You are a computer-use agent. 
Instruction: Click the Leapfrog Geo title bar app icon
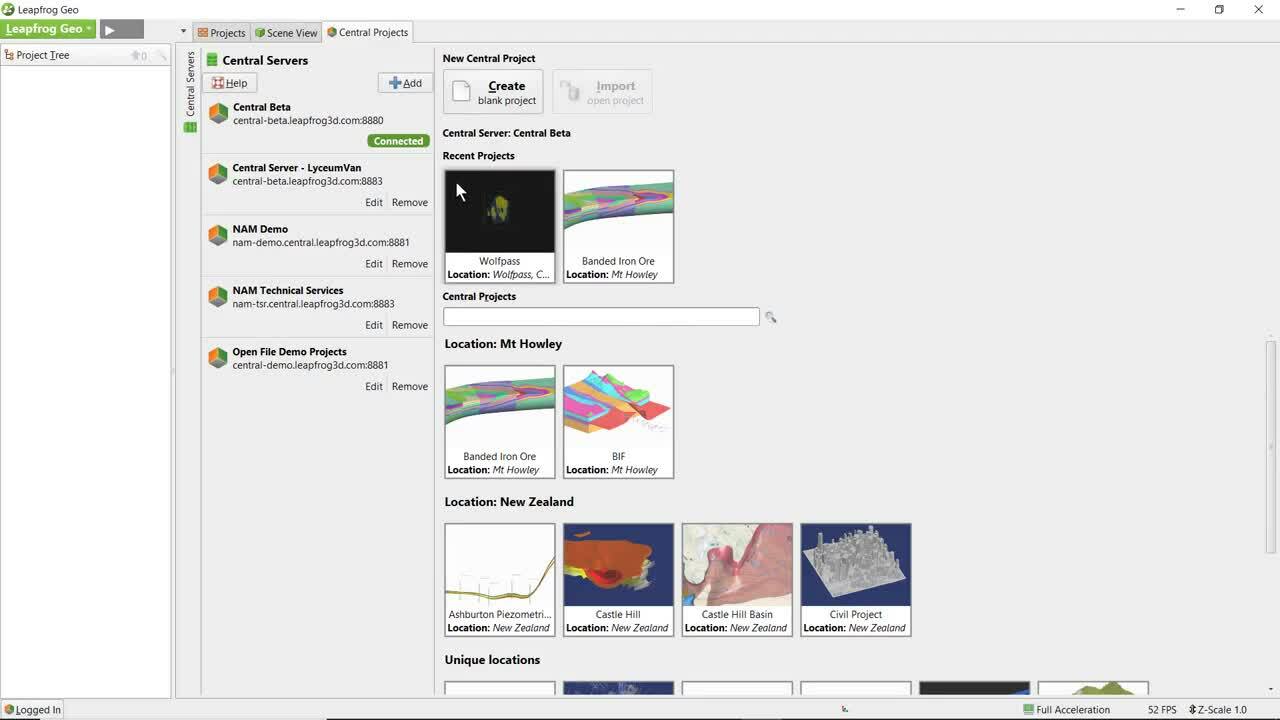tap(8, 9)
